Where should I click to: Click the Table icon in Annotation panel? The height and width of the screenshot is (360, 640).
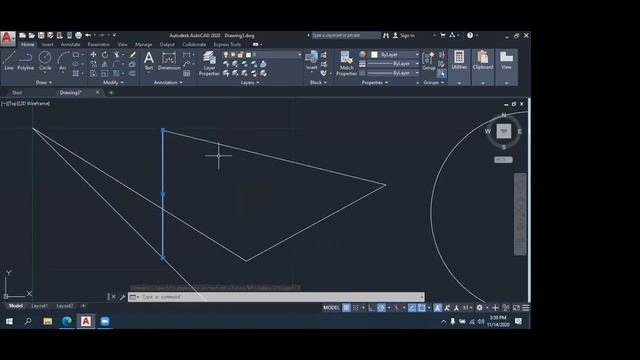[x=187, y=73]
